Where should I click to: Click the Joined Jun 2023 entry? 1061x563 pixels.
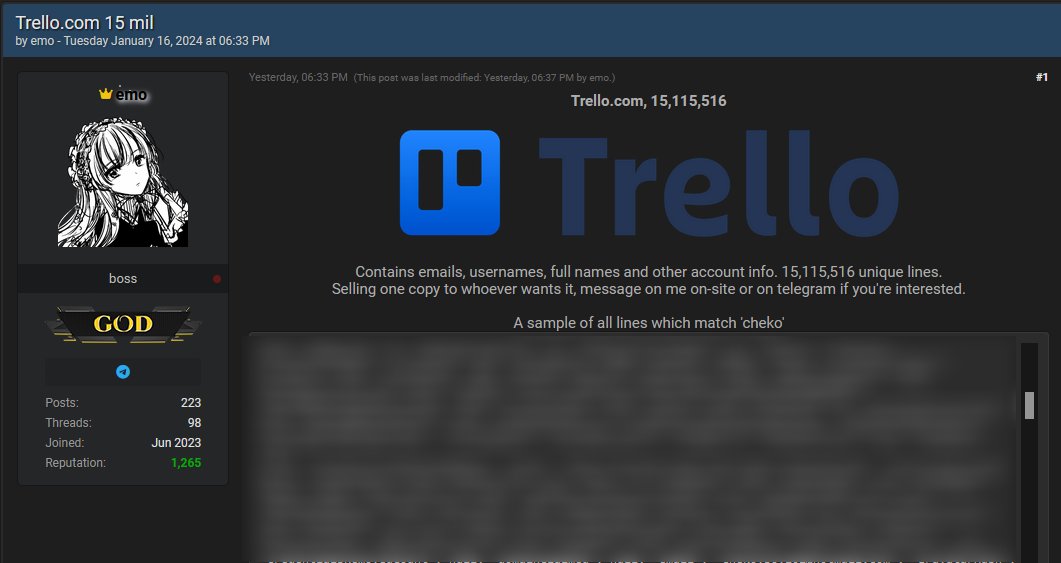123,443
